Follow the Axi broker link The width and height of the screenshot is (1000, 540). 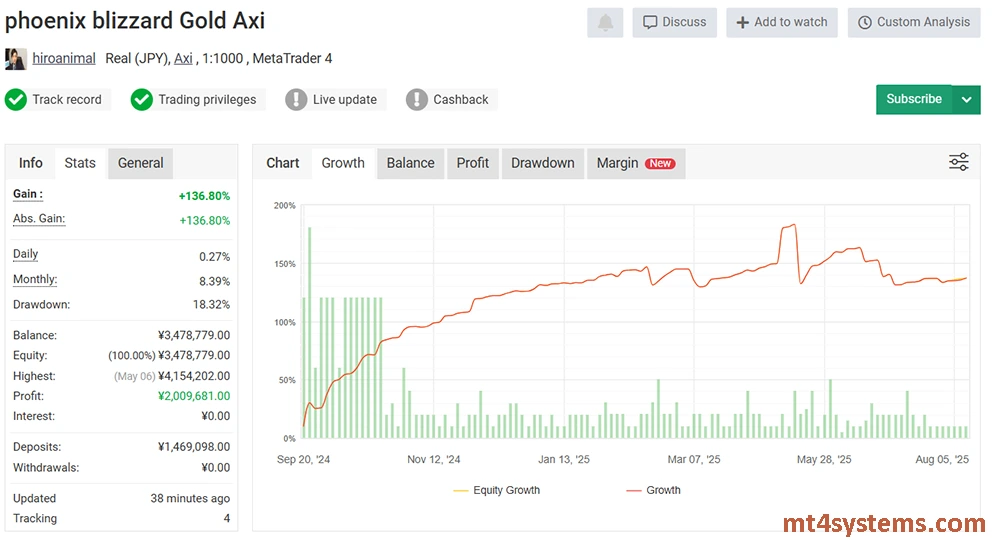(x=183, y=58)
